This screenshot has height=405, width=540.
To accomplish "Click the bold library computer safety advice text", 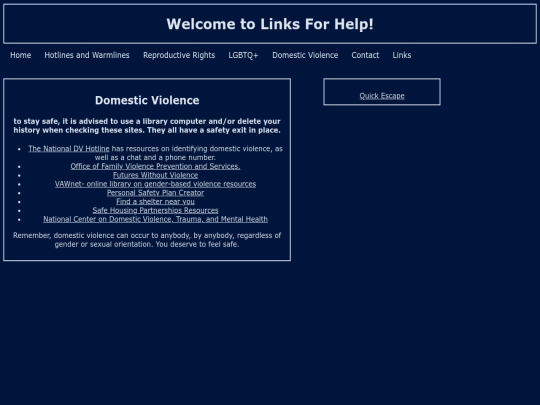I will pyautogui.click(x=147, y=126).
